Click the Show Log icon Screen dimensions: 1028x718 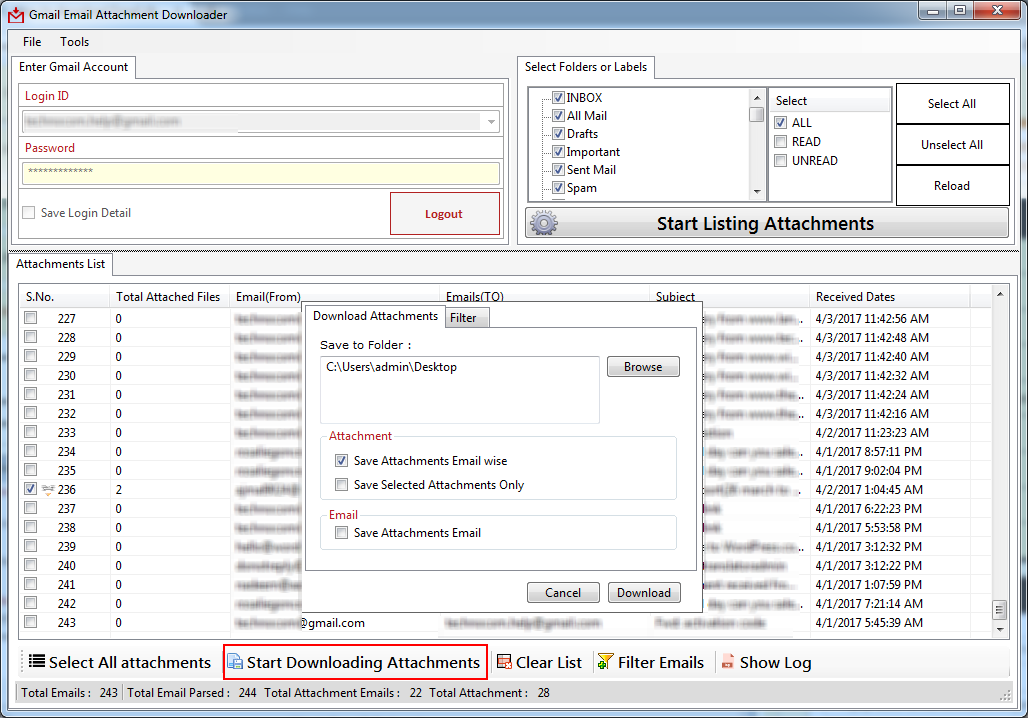point(727,662)
